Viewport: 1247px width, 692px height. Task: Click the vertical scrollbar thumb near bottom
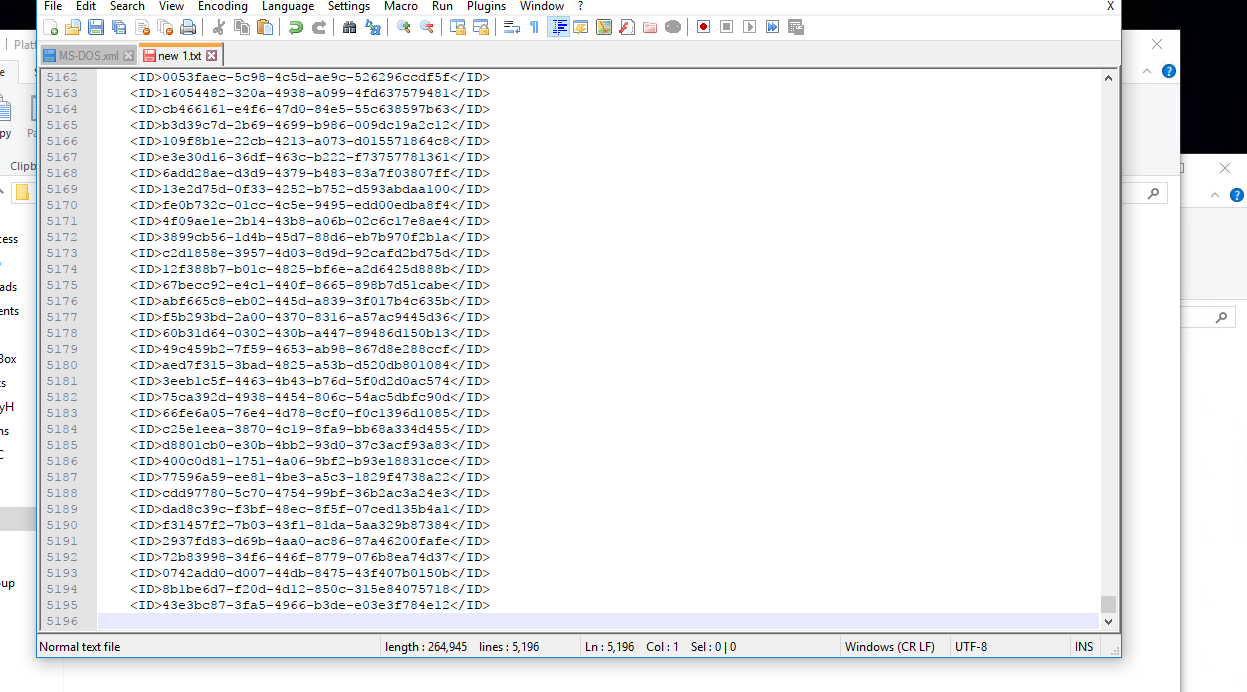(1108, 604)
